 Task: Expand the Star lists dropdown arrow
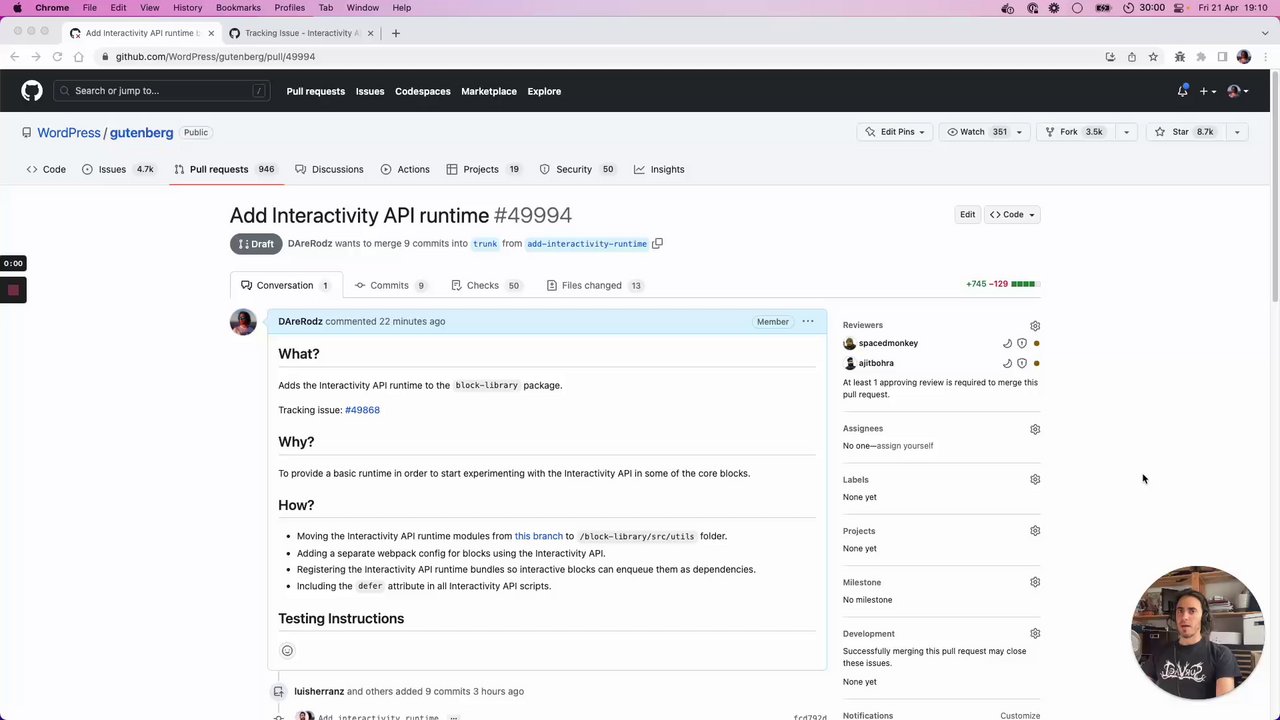1237,132
